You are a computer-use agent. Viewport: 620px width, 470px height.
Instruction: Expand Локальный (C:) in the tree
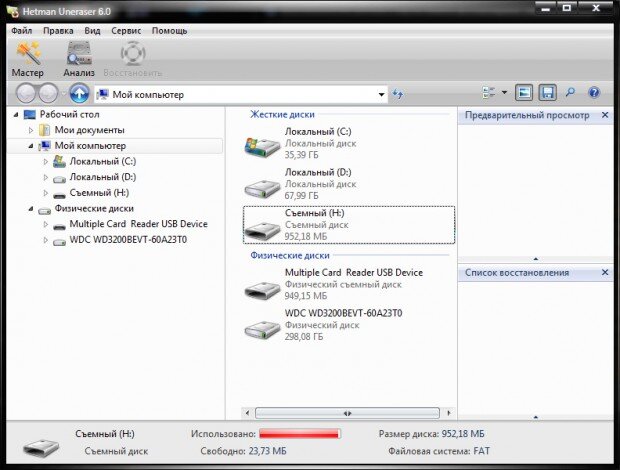click(45, 161)
